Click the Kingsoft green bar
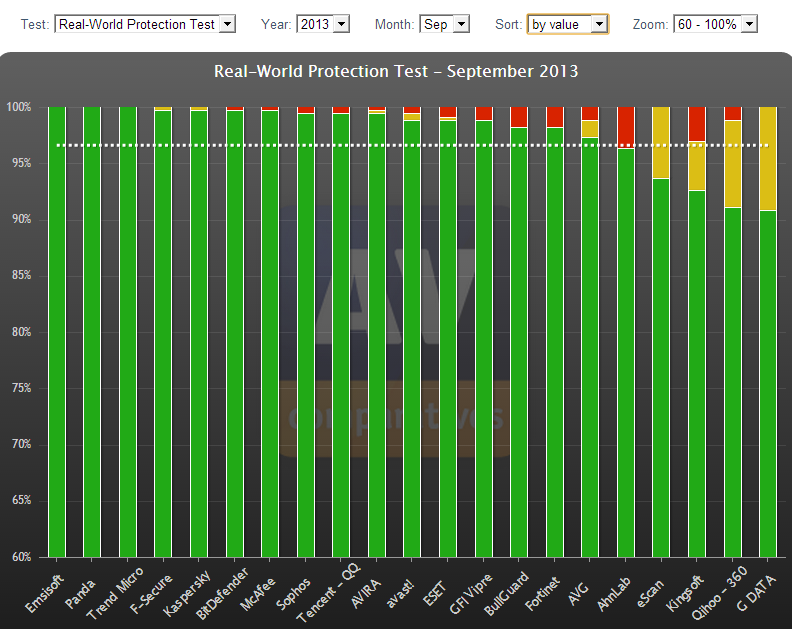792x629 pixels. point(697,374)
